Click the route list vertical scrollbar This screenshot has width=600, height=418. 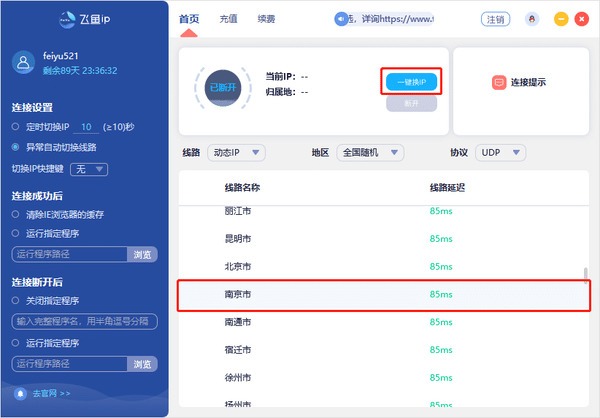click(585, 275)
